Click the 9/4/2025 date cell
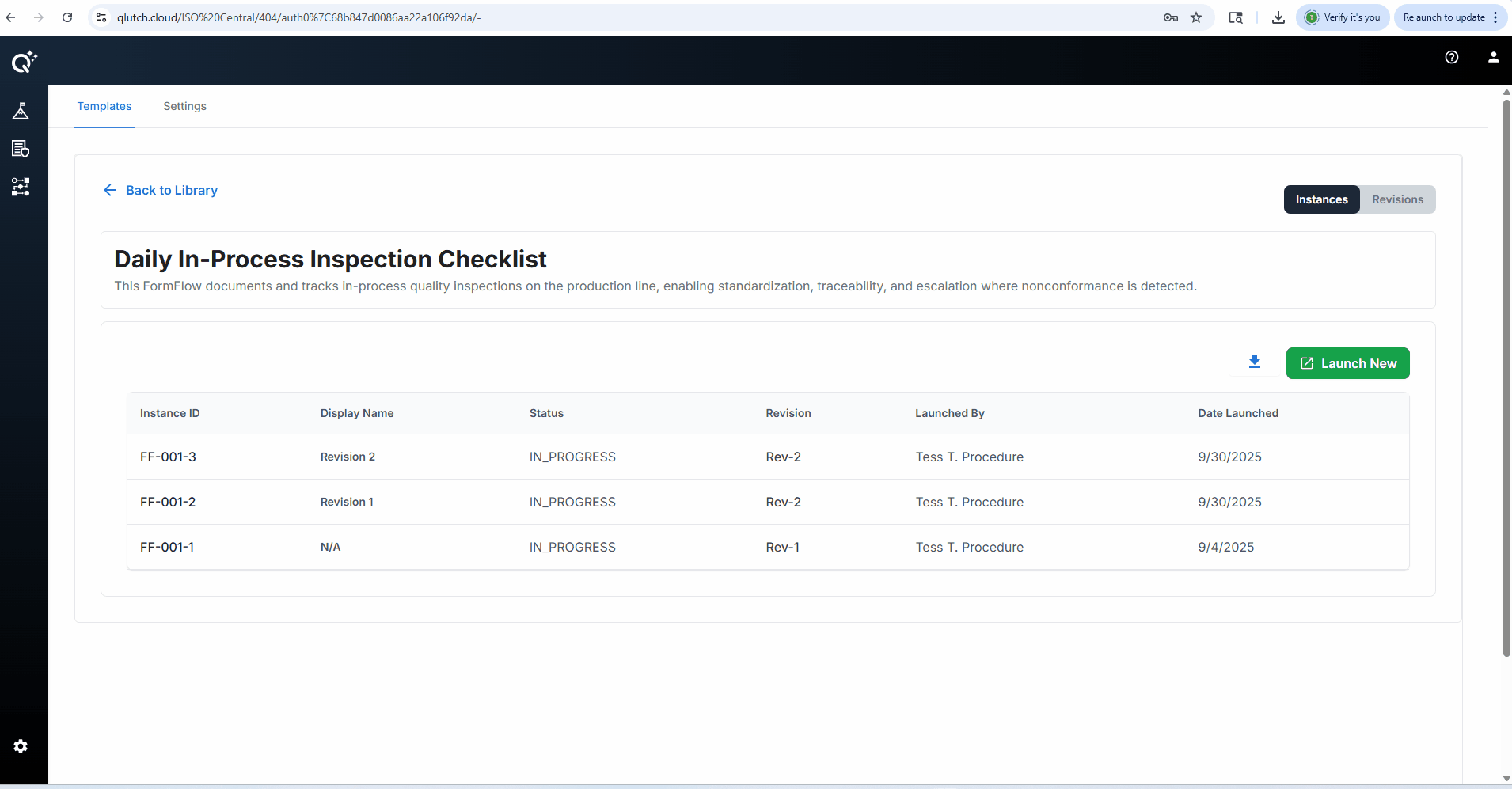This screenshot has width=1512, height=789. click(1226, 547)
